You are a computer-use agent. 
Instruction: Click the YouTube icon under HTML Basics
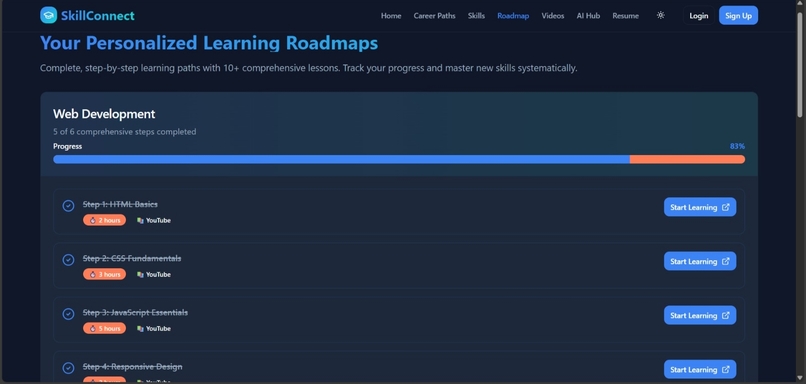coord(140,220)
